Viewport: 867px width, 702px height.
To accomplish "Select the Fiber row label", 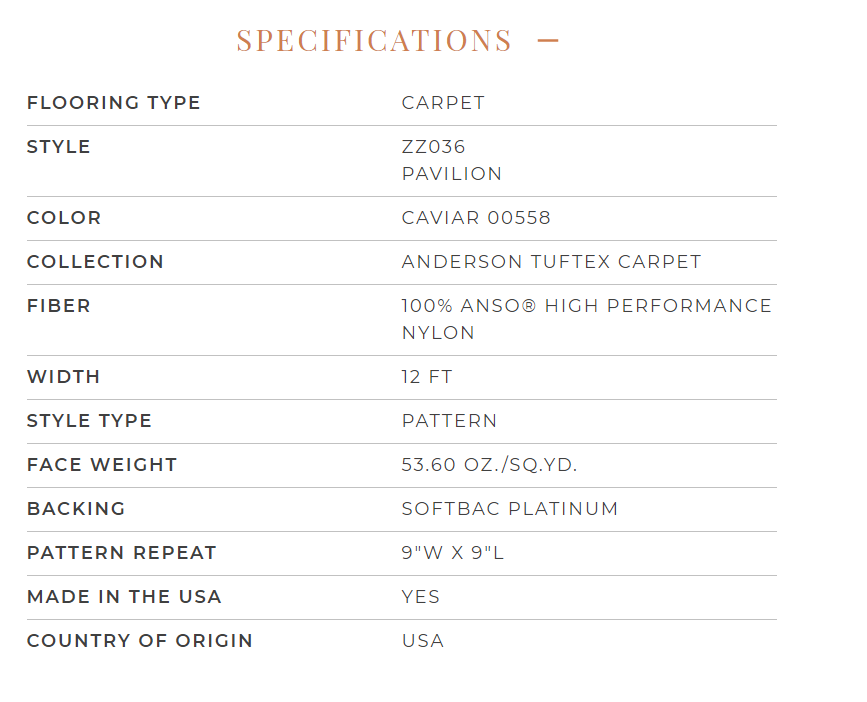I will click(59, 306).
